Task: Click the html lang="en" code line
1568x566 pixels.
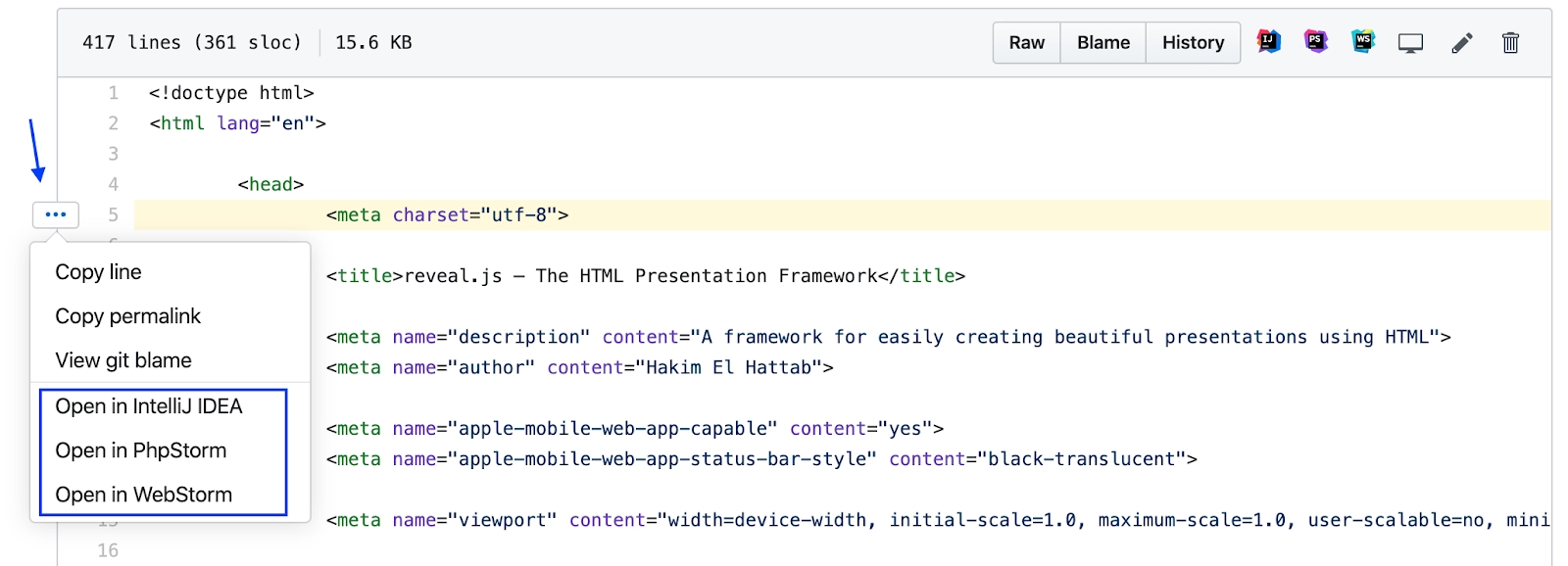Action: 237,123
